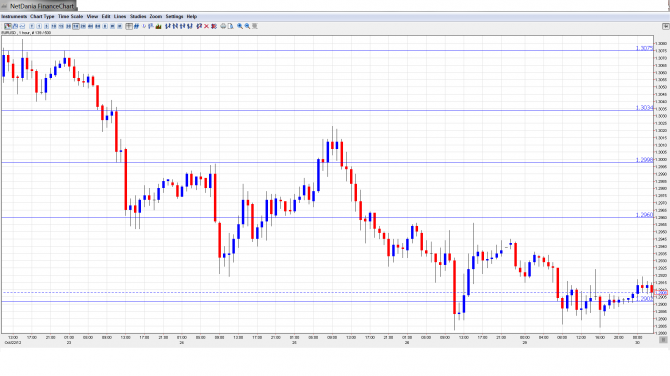Image resolution: width=670 pixels, height=376 pixels.
Task: Select the highlighted 1 hour timescale button
Action: click(x=76, y=26)
